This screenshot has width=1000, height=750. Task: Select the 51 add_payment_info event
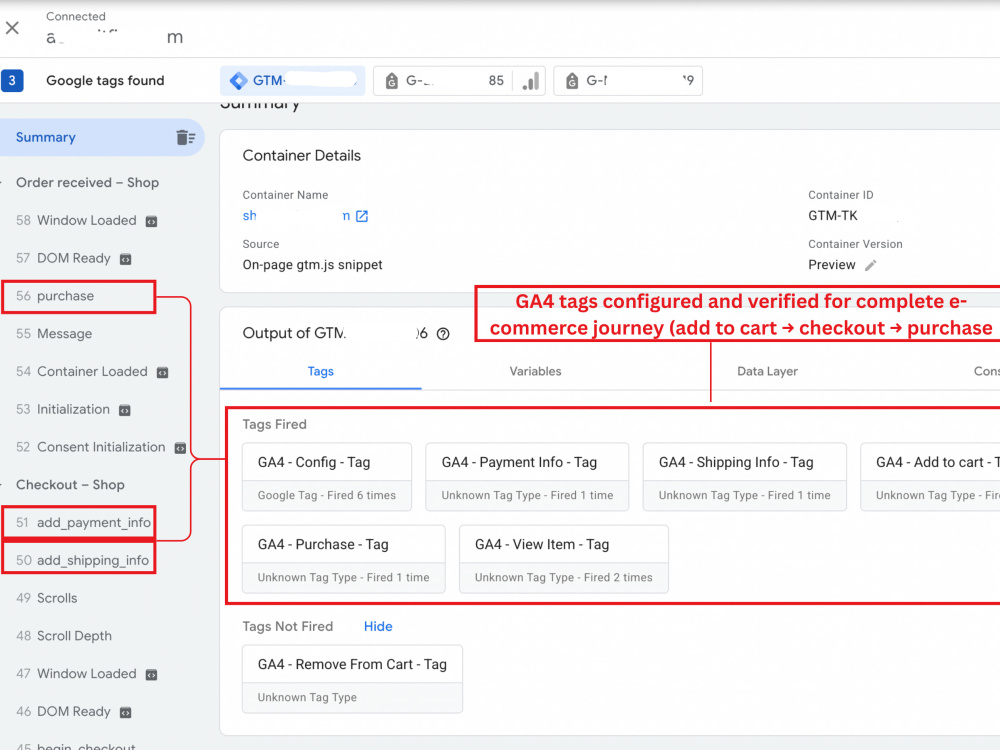pos(78,522)
